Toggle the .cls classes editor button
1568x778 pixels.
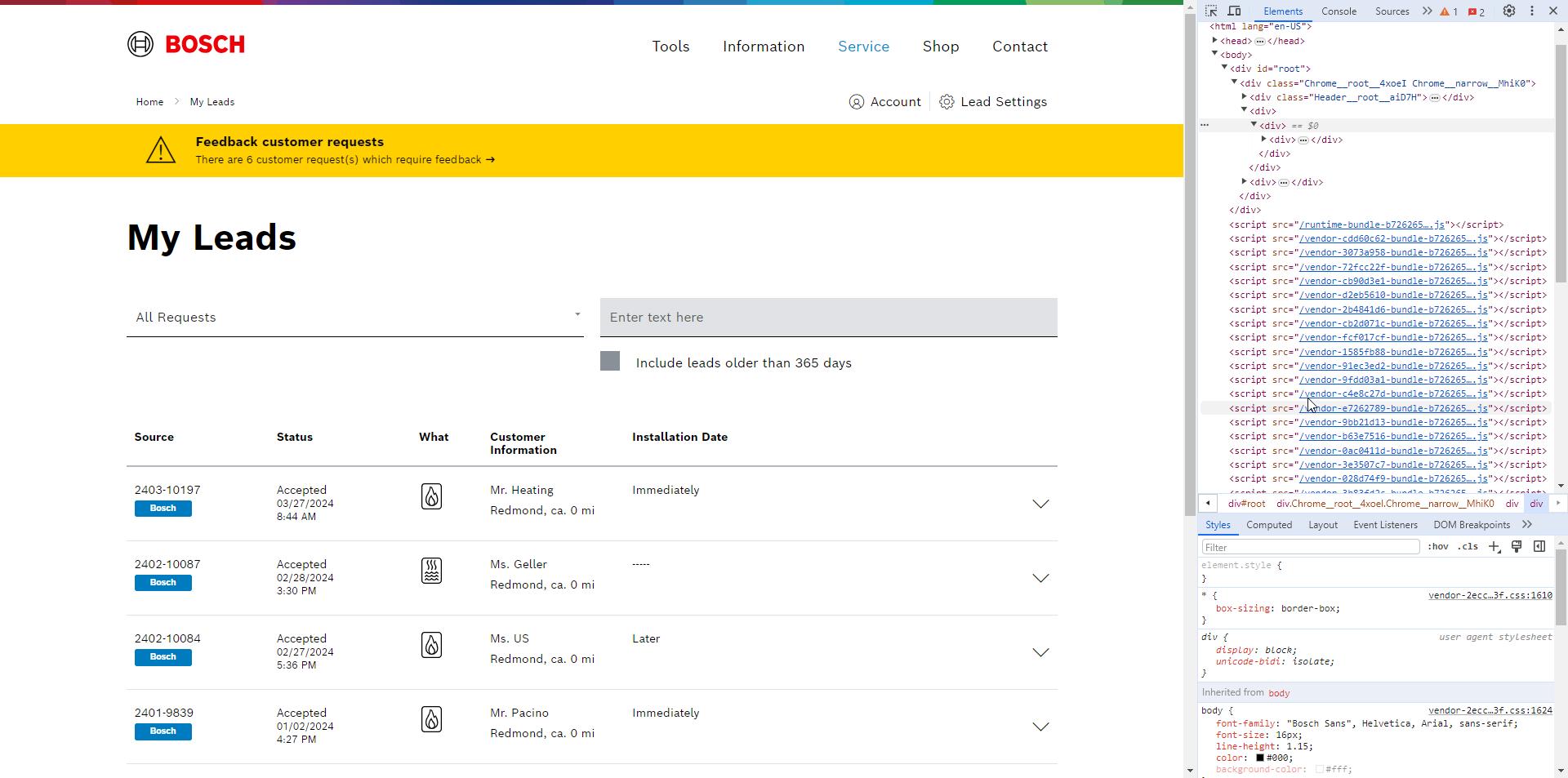point(1468,547)
